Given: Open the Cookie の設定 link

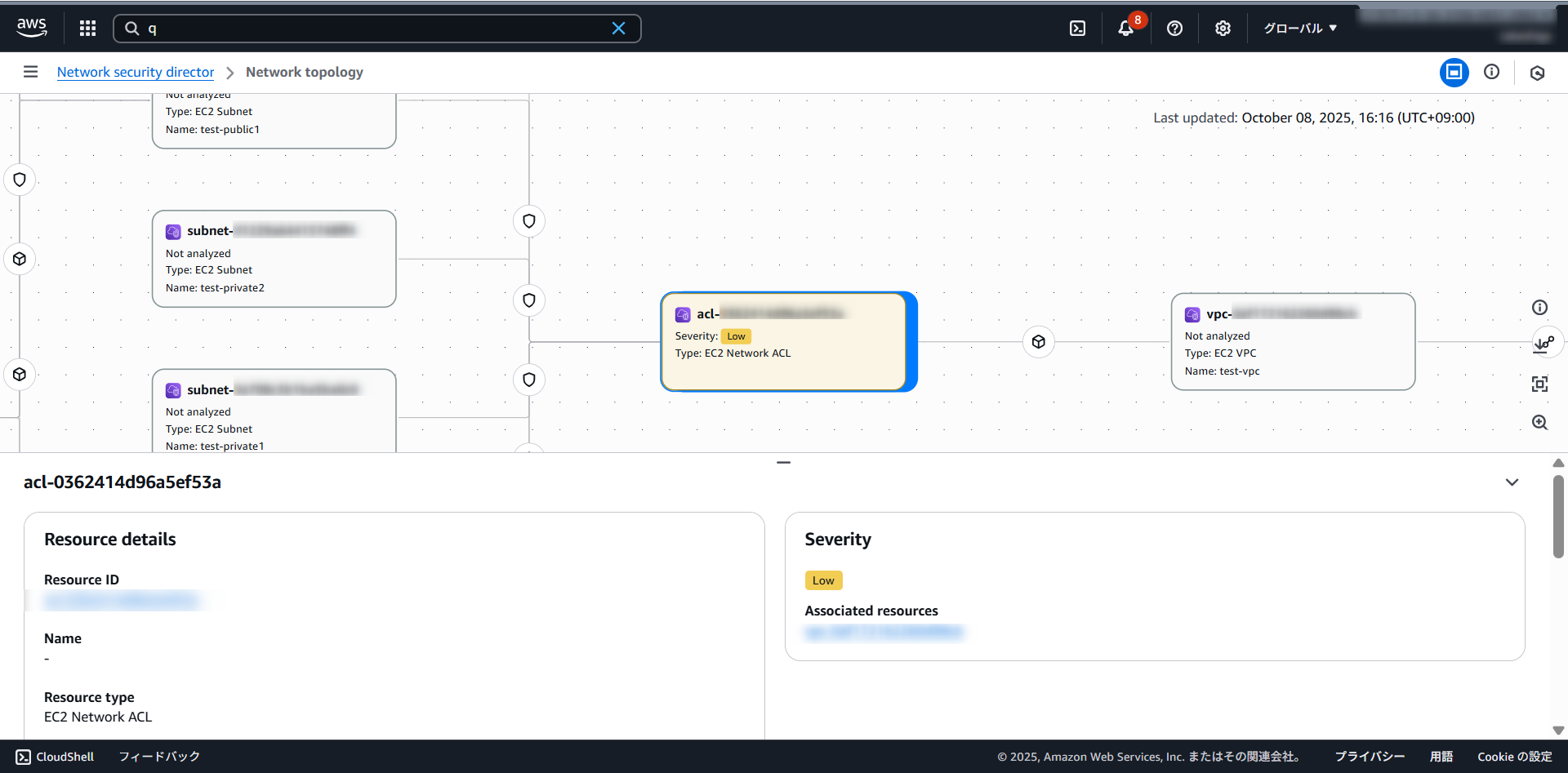Looking at the screenshot, I should pyautogui.click(x=1514, y=757).
